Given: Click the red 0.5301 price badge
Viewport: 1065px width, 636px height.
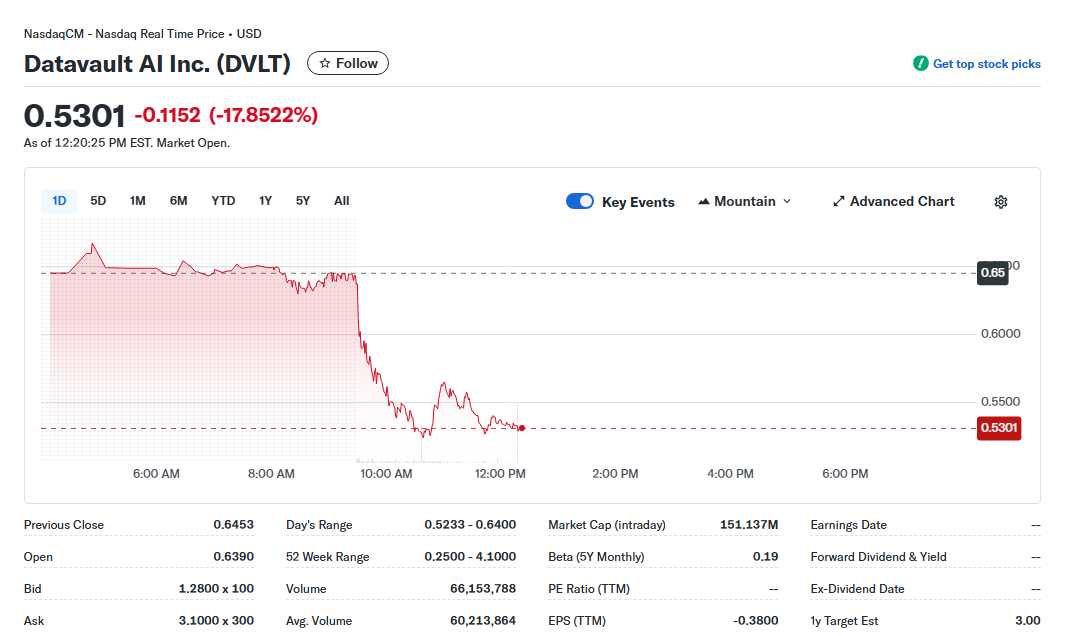Looking at the screenshot, I should pyautogui.click(x=998, y=428).
